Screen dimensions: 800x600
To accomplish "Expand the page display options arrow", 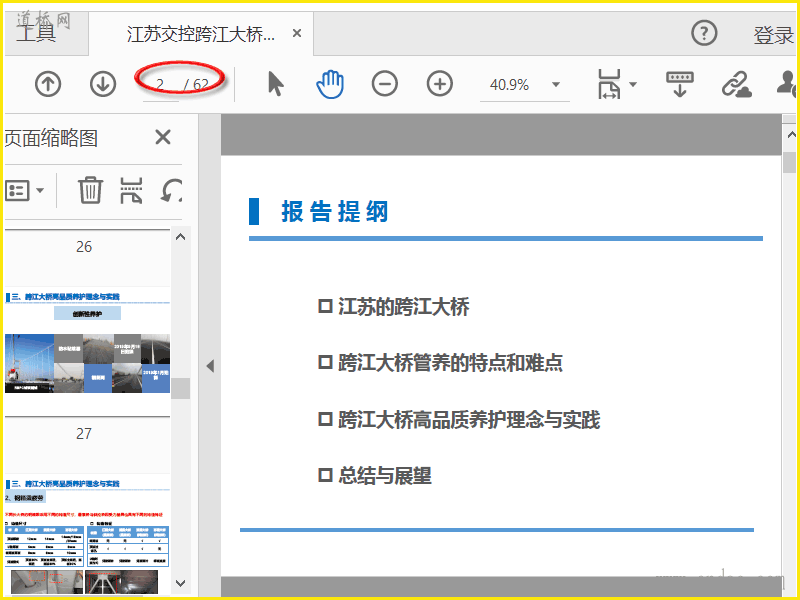I will (x=633, y=84).
